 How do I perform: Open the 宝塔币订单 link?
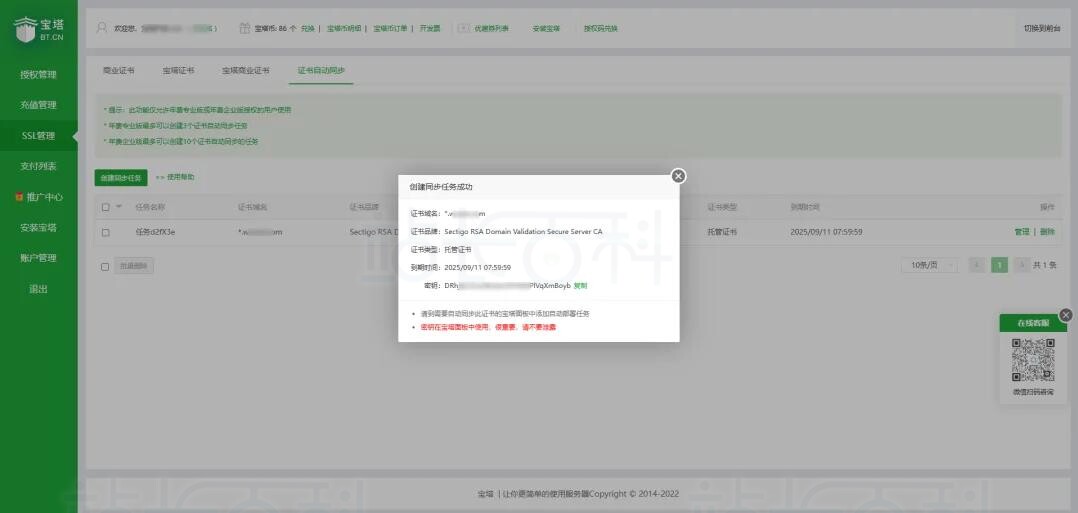(x=390, y=28)
